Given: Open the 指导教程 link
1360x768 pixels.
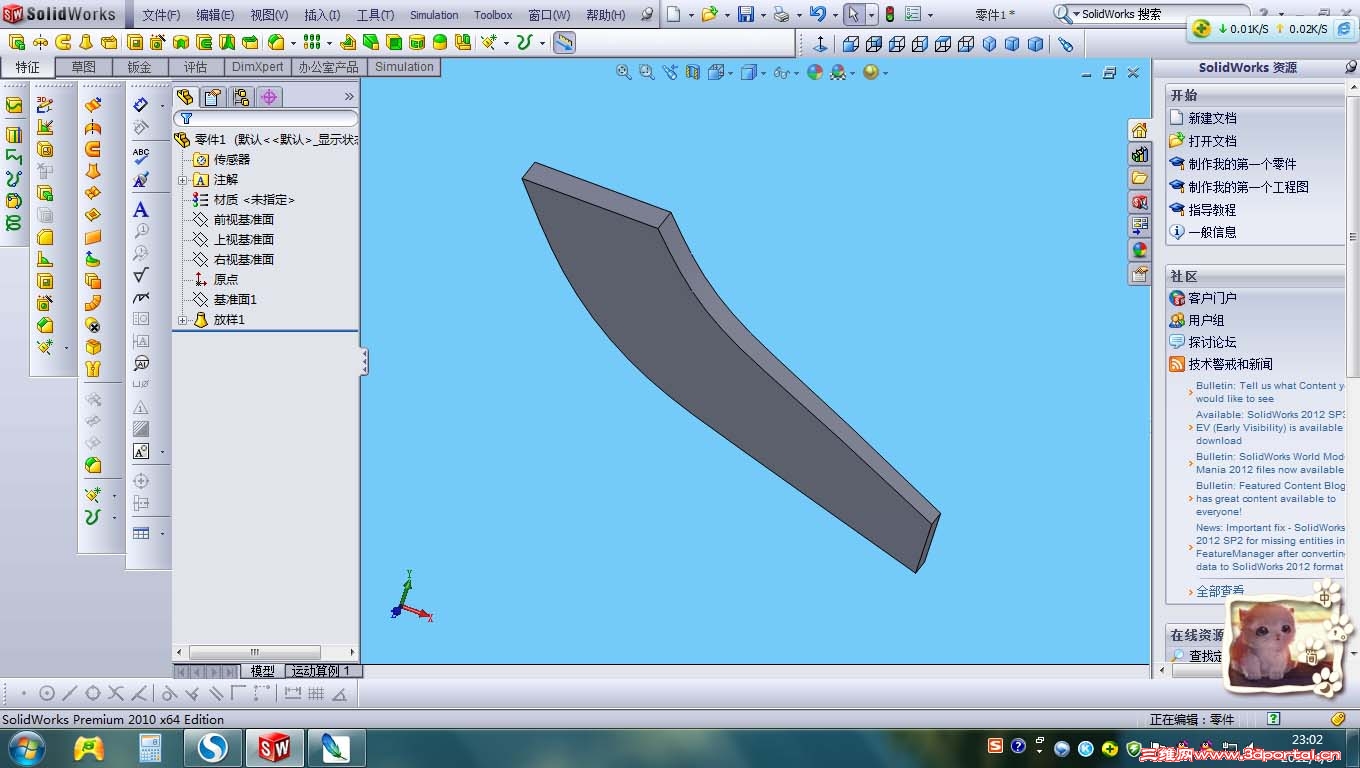Looking at the screenshot, I should pyautogui.click(x=1212, y=210).
